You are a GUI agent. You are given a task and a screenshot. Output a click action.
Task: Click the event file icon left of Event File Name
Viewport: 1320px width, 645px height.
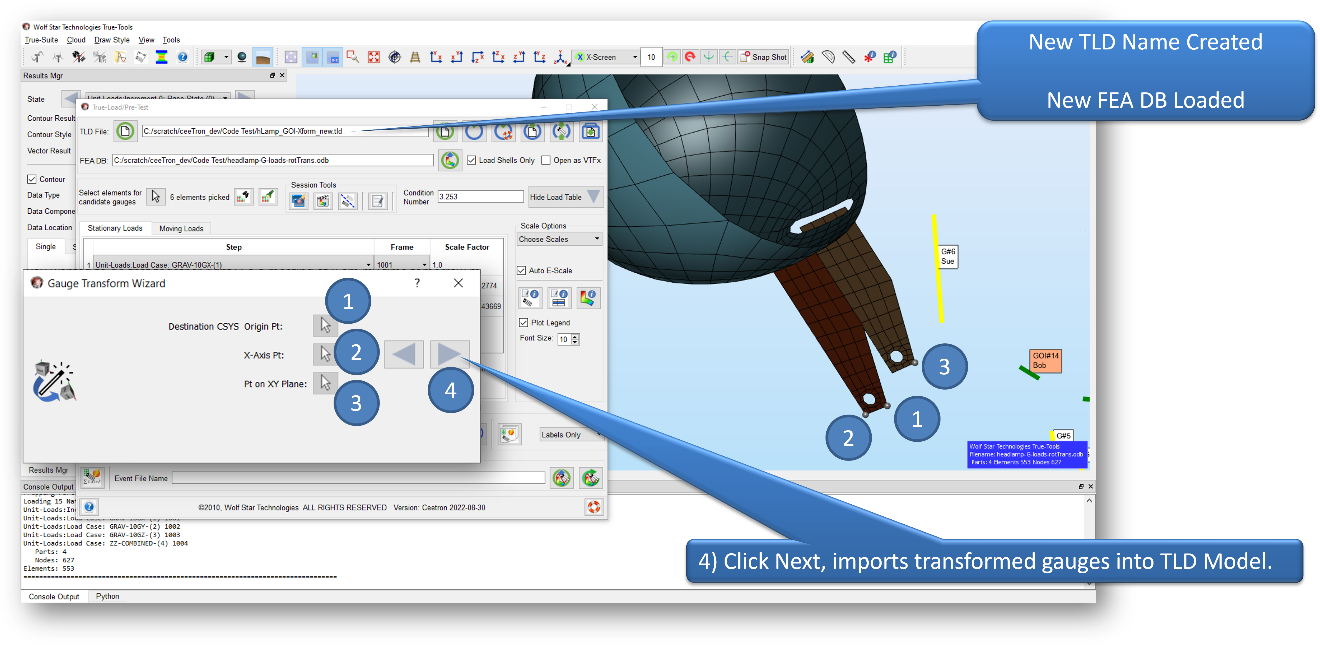coord(92,478)
